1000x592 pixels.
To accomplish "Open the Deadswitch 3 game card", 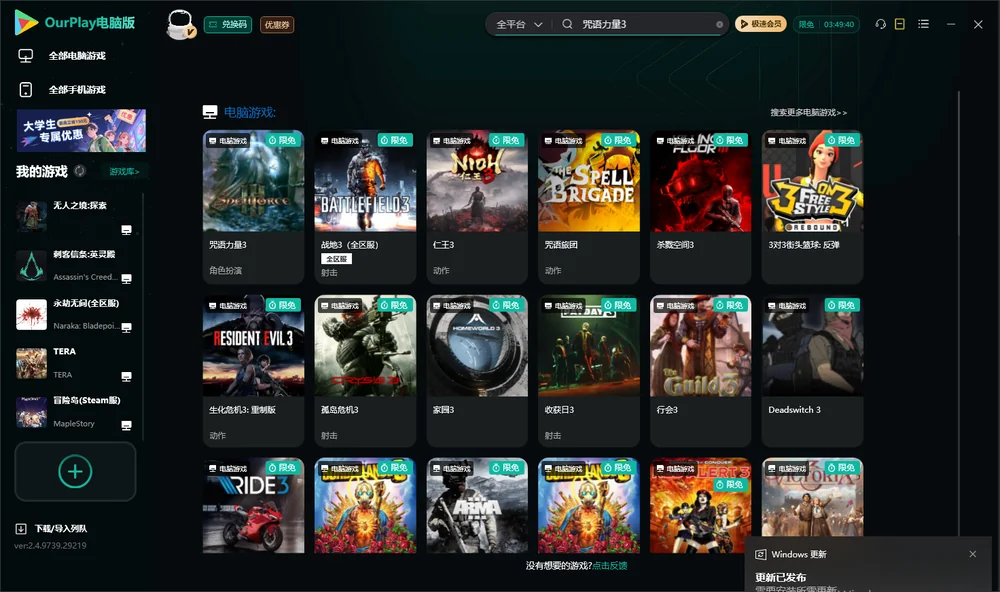I will click(x=812, y=371).
